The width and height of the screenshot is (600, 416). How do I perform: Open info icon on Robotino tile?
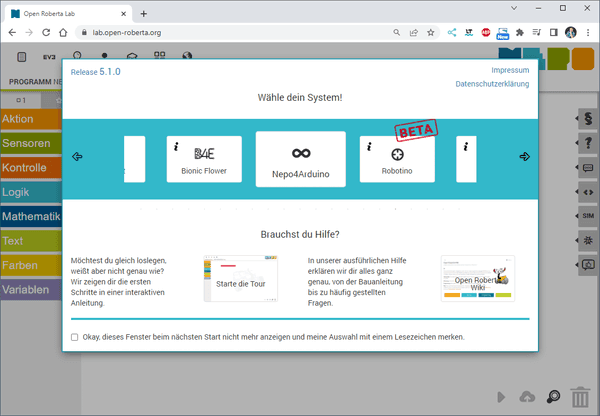point(369,146)
